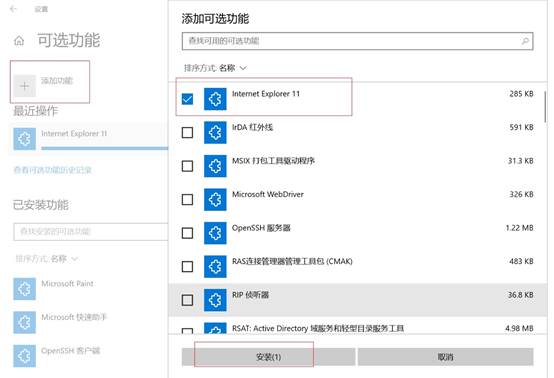
Task: Select the RSAT: Active Directory label
Action: point(318,329)
